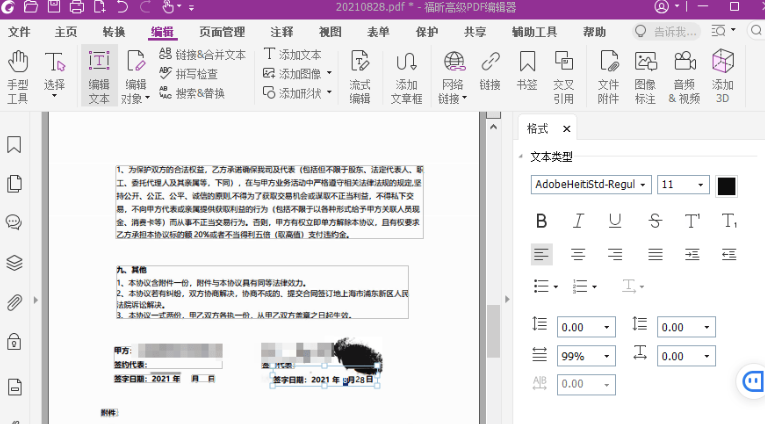The height and width of the screenshot is (424, 765).
Task: Open the 文件 menu
Action: click(x=19, y=32)
